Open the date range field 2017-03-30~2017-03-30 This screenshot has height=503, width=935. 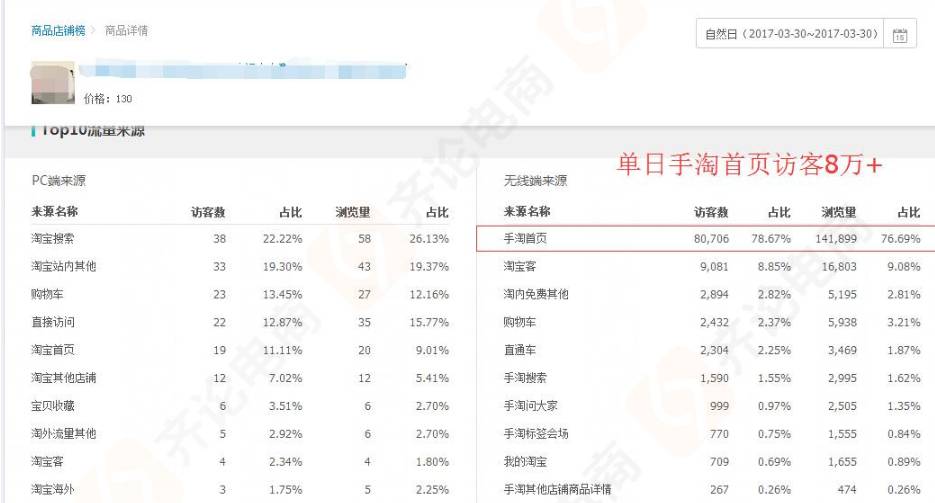(x=791, y=34)
